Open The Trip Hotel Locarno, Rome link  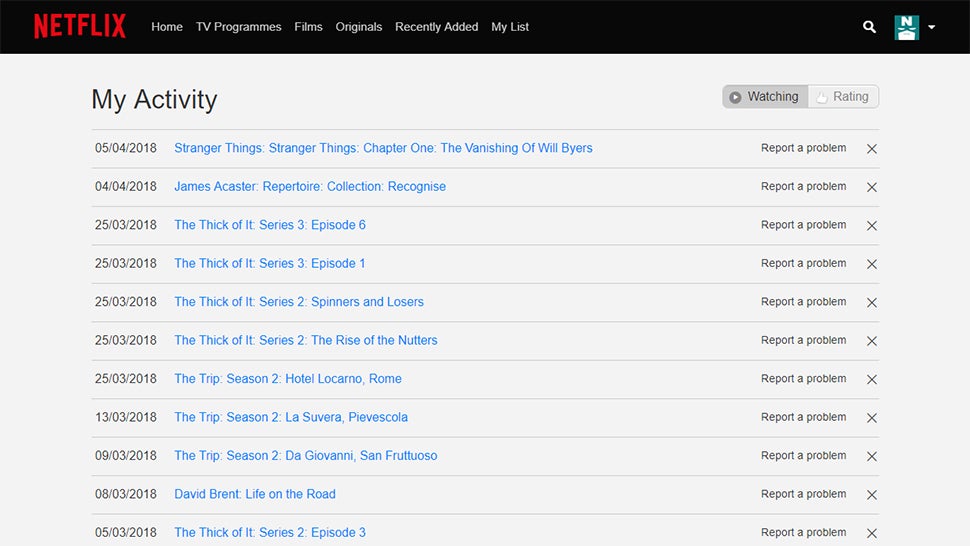(x=288, y=378)
